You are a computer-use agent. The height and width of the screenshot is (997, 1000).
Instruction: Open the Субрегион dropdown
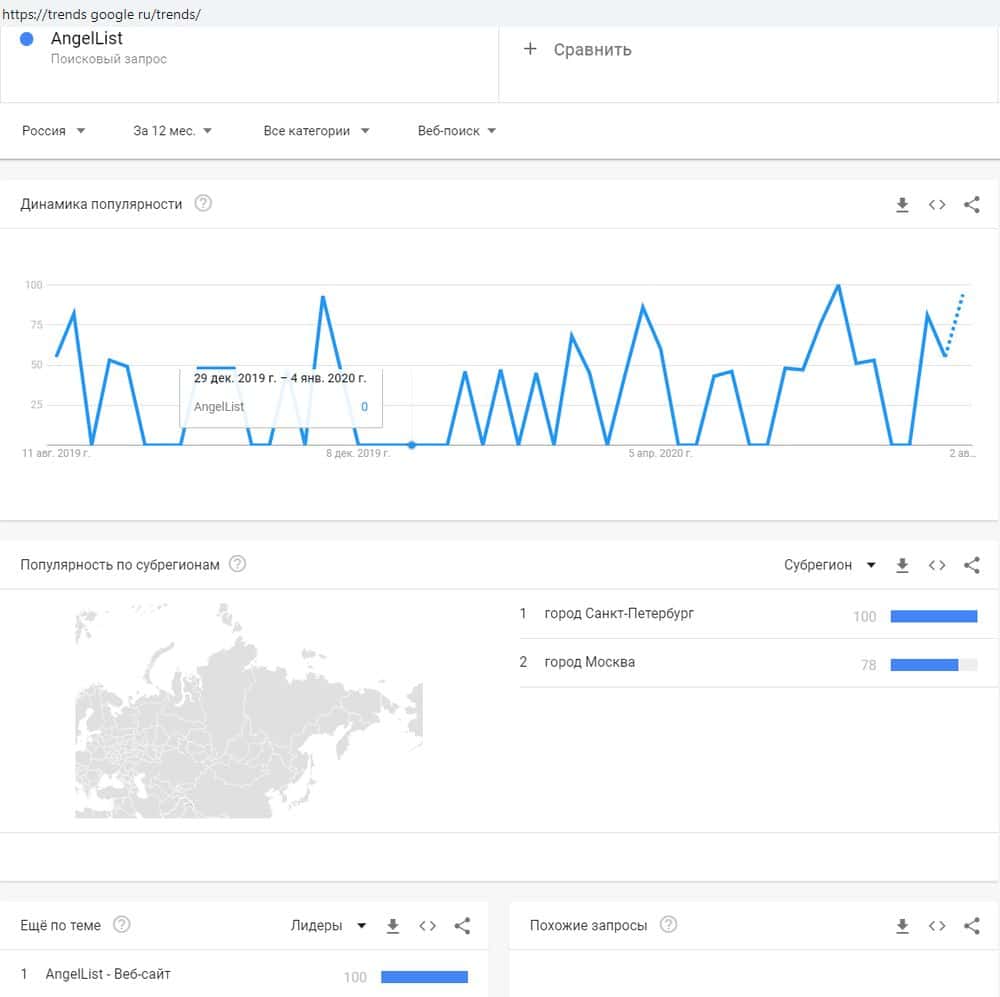tap(830, 565)
